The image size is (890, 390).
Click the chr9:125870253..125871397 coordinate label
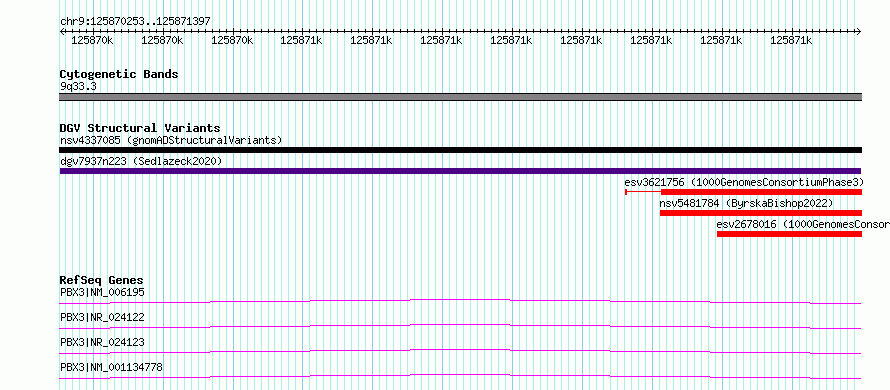pos(135,21)
